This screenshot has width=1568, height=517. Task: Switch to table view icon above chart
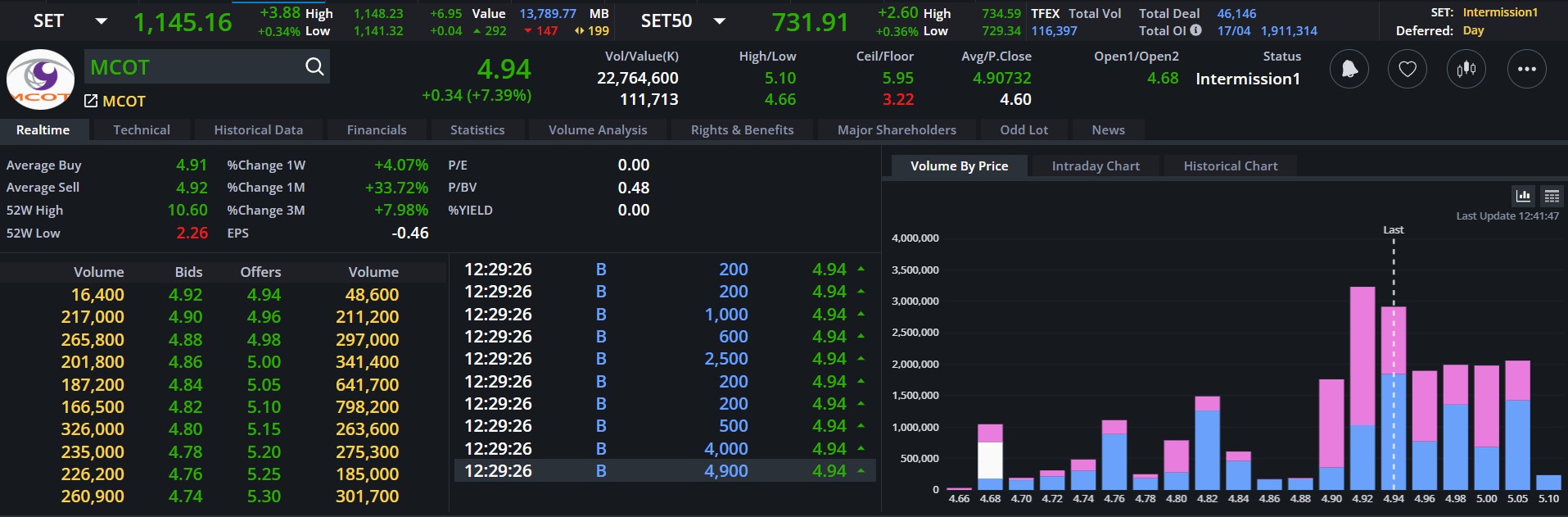[1552, 196]
